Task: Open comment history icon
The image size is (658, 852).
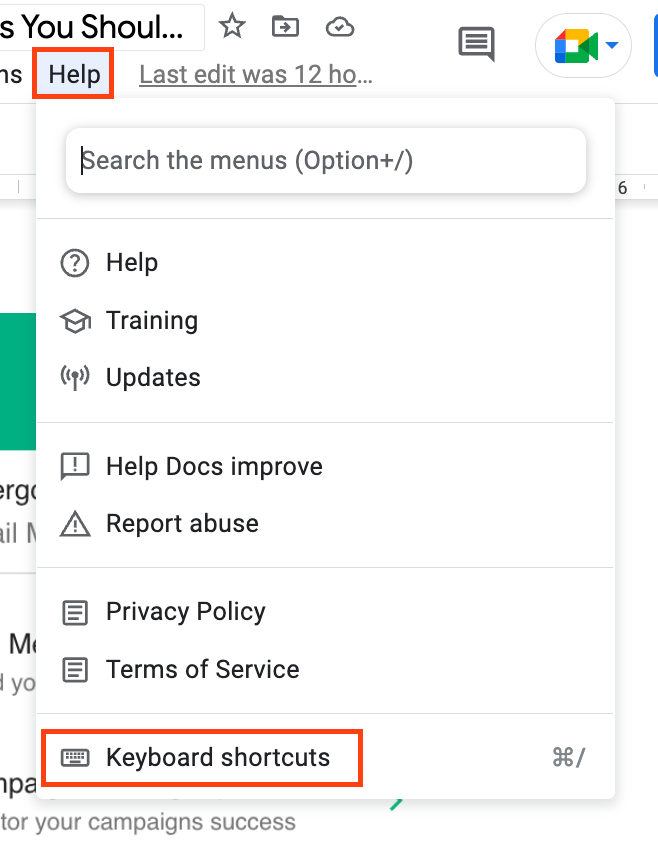Action: pos(477,44)
